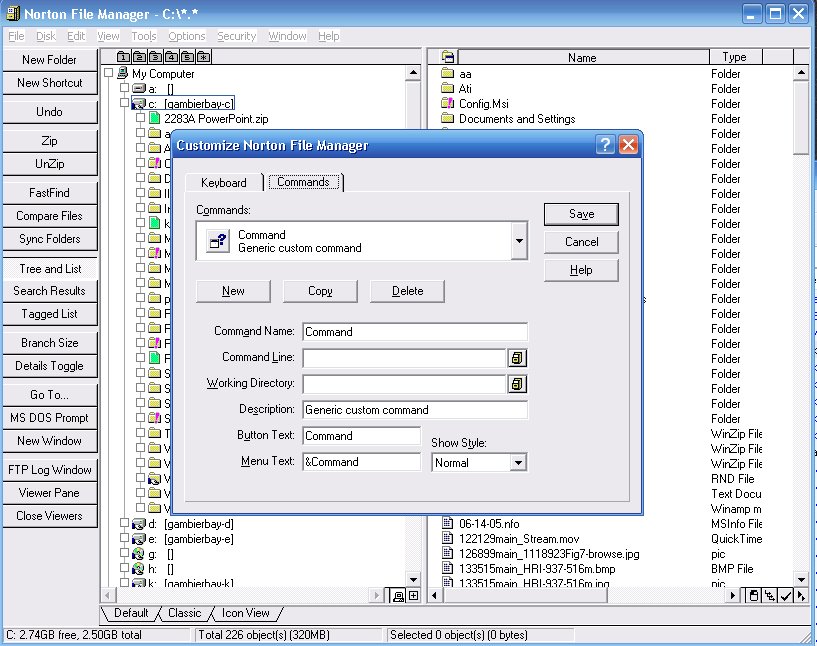Open the Disk menu
Viewport: 817px width, 646px height.
(x=46, y=36)
